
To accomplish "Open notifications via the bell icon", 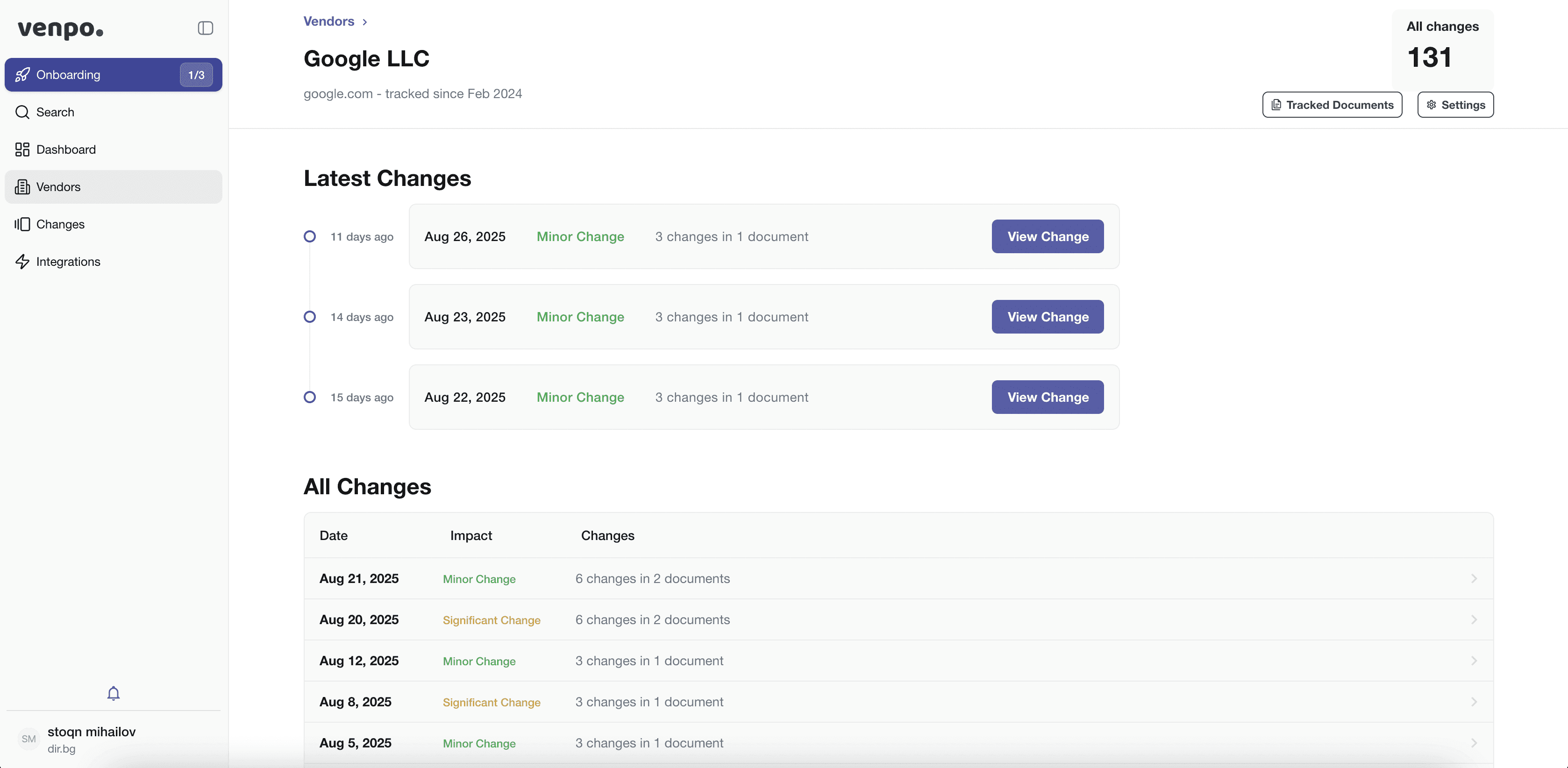I will 113,693.
